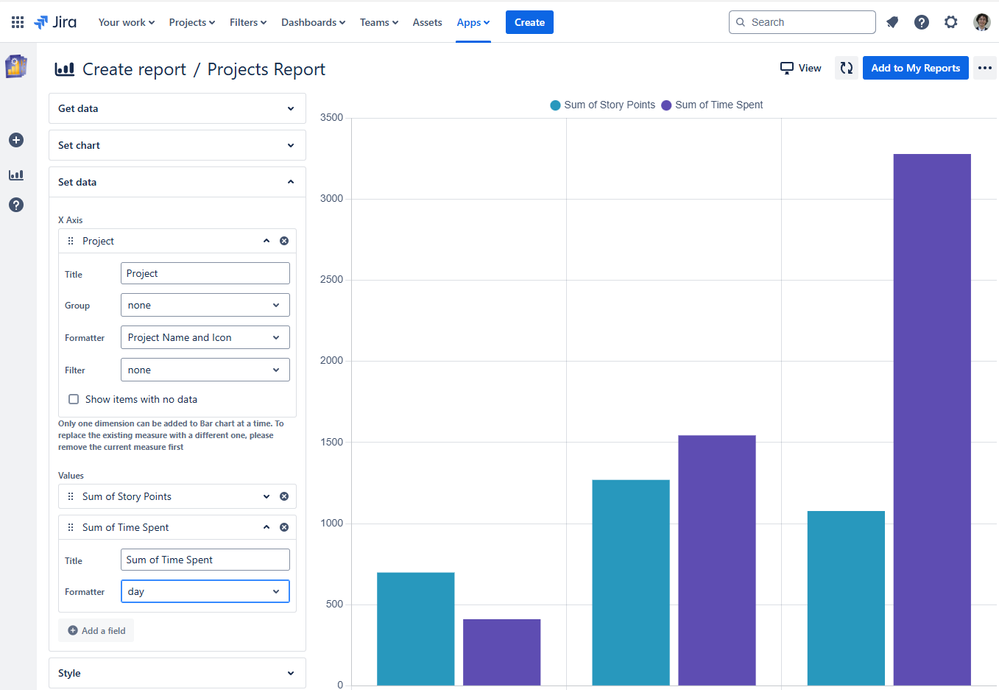Screen dimensions: 999x690
Task: Open the Jira app switcher grid icon
Action: [17, 22]
